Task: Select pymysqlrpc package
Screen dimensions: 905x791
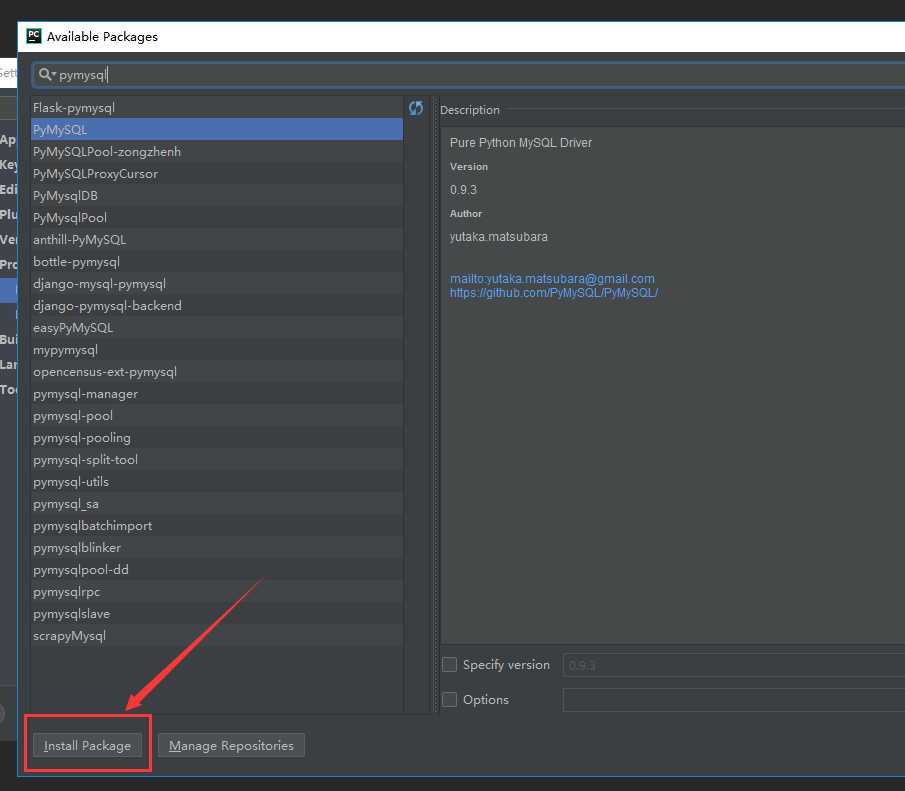Action: (217, 591)
